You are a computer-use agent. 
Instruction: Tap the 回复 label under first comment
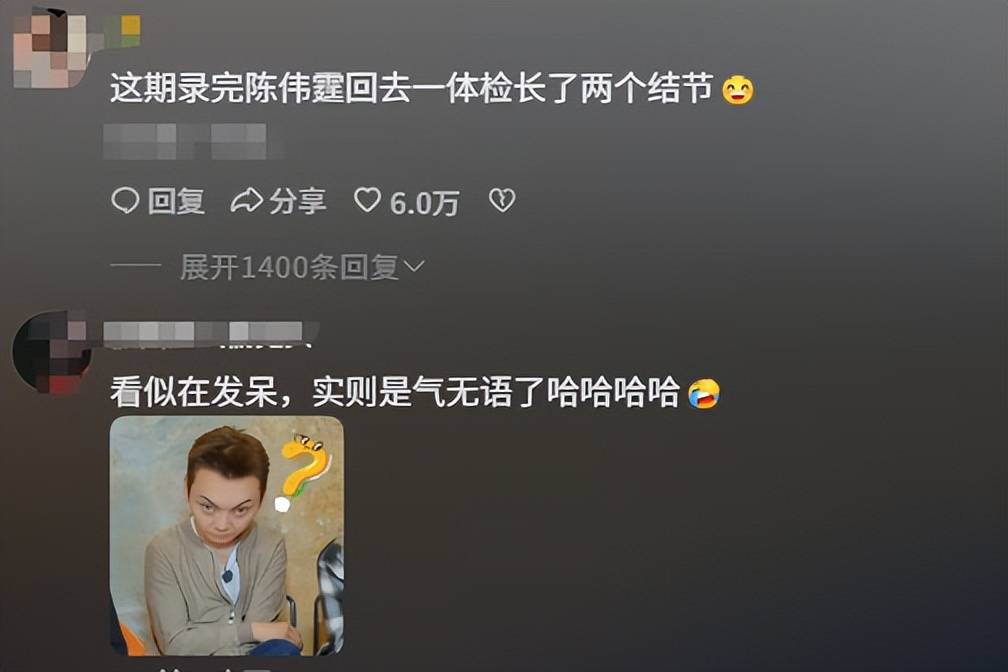pyautogui.click(x=176, y=202)
